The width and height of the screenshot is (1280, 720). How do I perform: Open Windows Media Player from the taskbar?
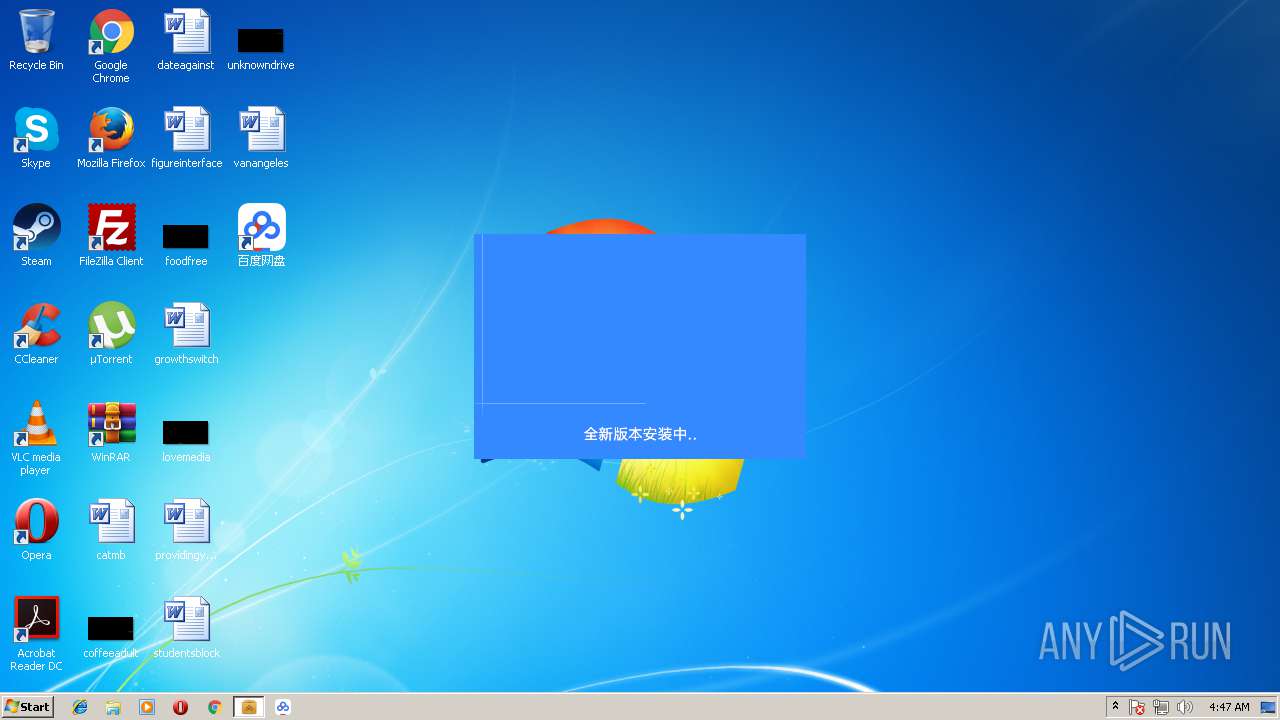pos(147,707)
